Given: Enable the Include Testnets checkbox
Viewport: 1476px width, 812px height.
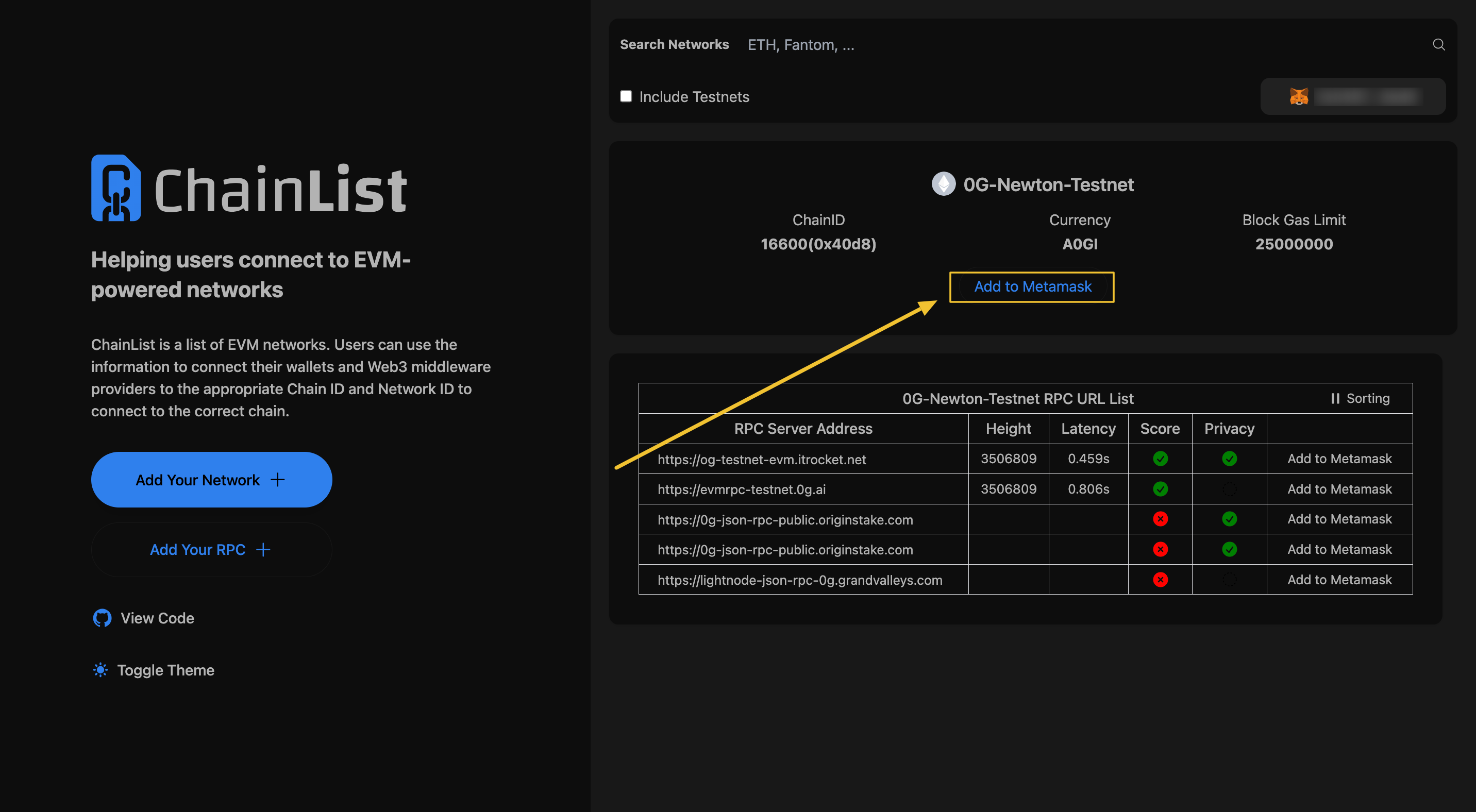Looking at the screenshot, I should pos(626,96).
